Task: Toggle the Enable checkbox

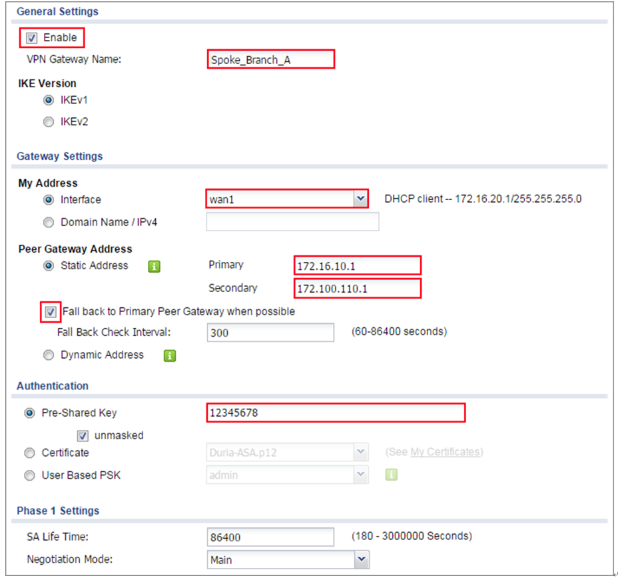Action: point(32,38)
